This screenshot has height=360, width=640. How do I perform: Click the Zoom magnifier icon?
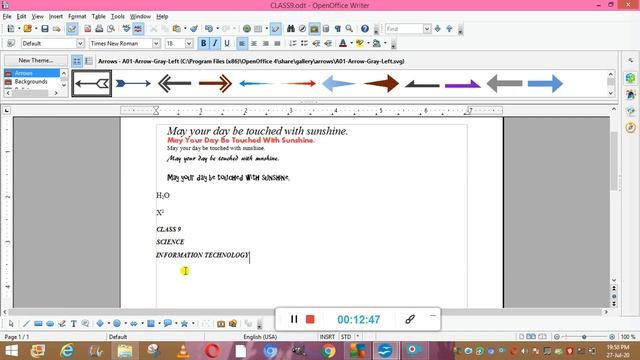click(x=349, y=29)
